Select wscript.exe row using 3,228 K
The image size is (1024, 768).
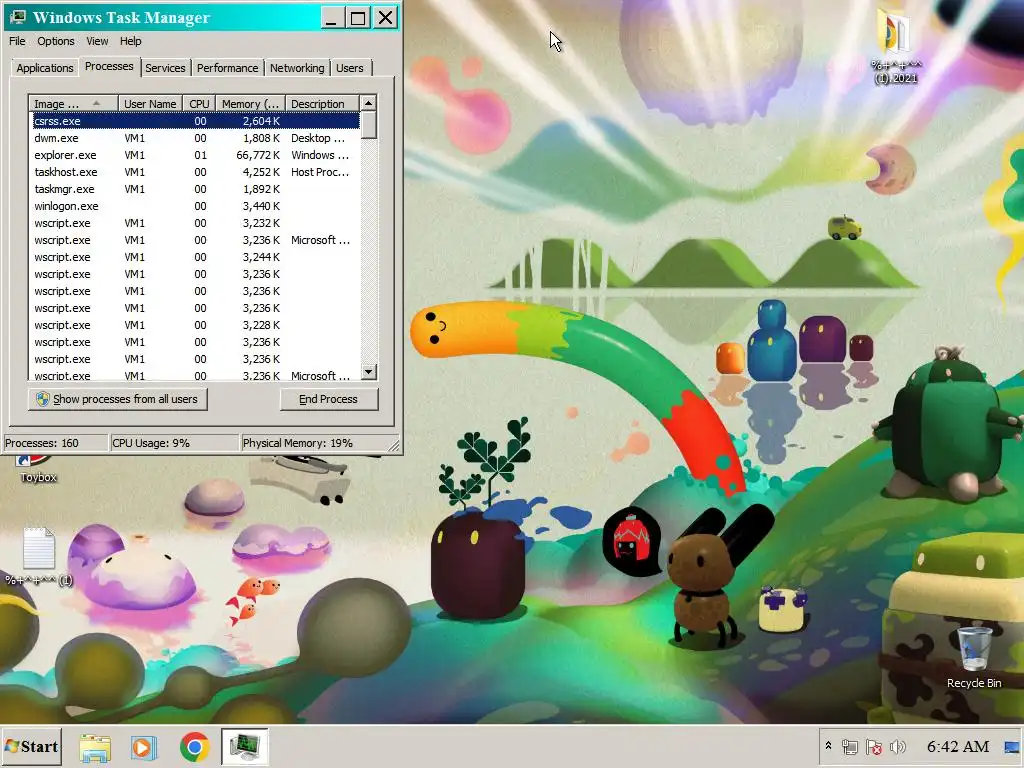[195, 325]
